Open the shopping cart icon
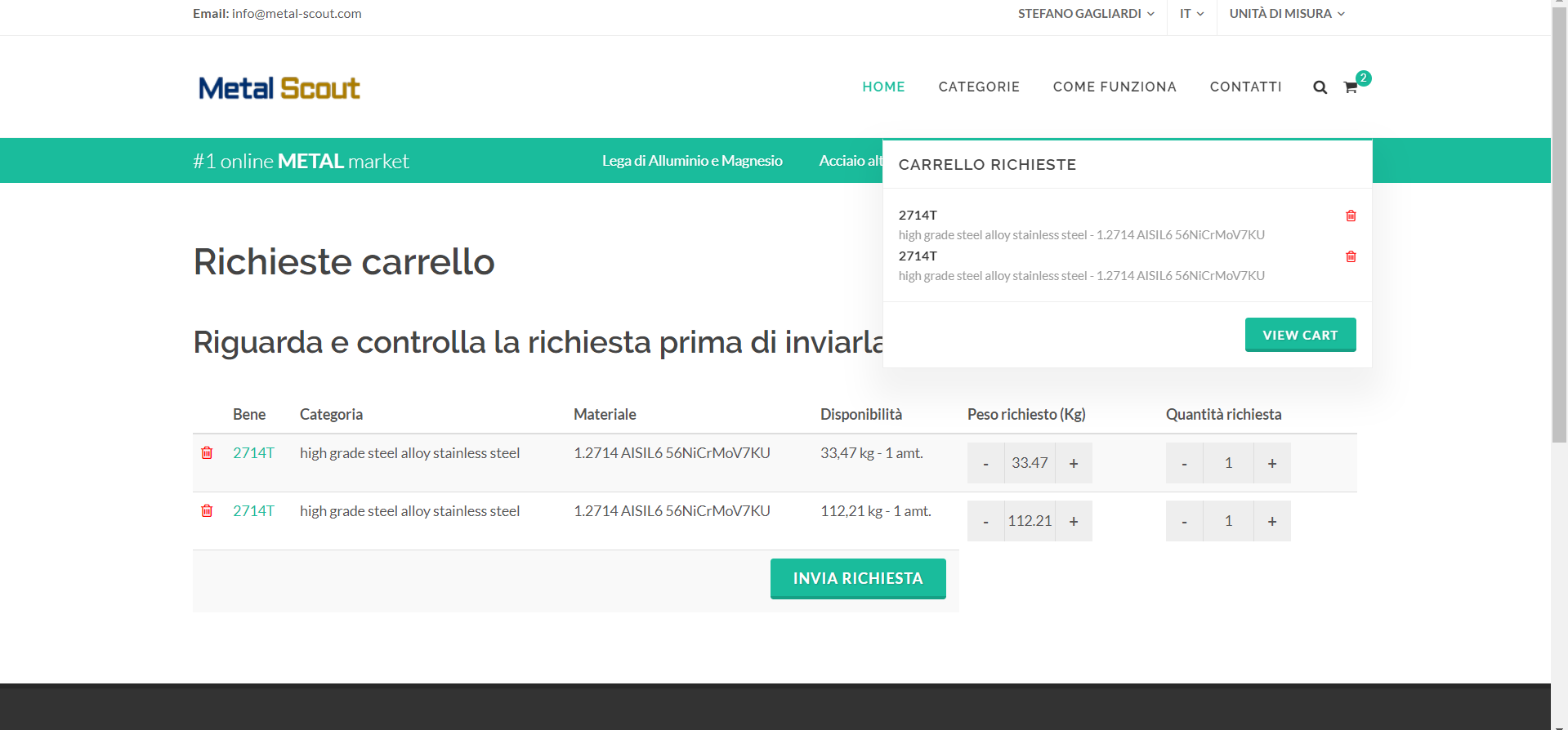Image resolution: width=1568 pixels, height=730 pixels. pos(1351,87)
